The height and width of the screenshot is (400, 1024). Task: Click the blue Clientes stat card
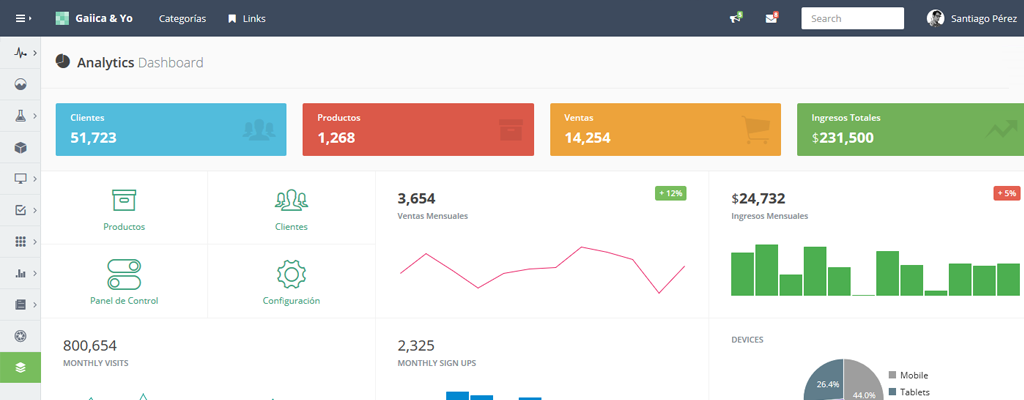click(x=171, y=129)
